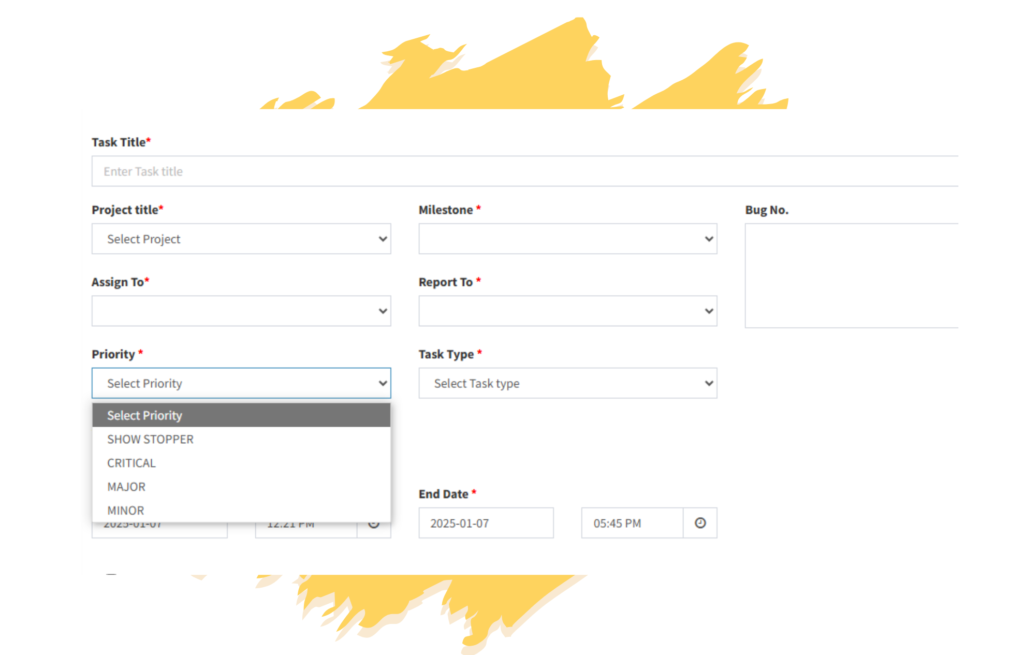Expand the Report To dropdown
The width and height of the screenshot is (1024, 655).
tap(567, 311)
